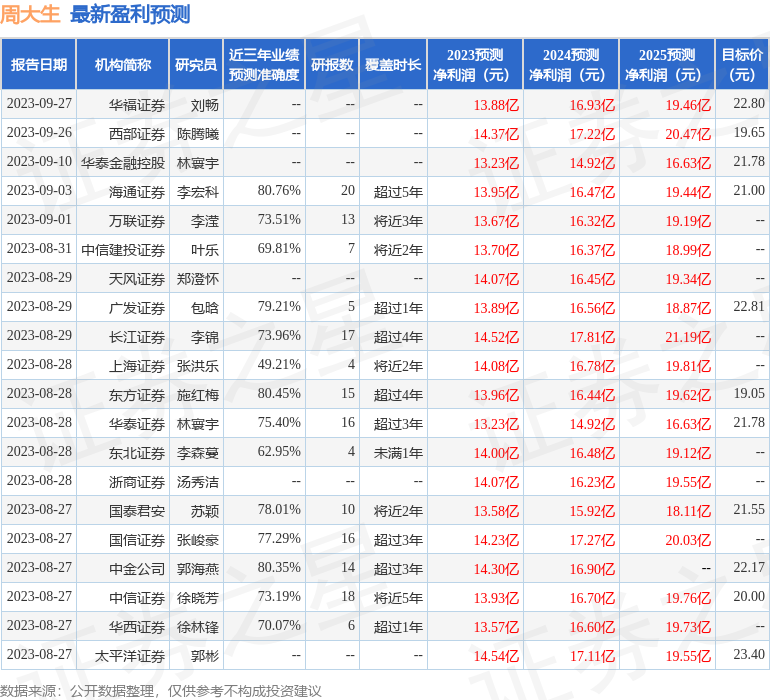Click accuracy value 73.51%
This screenshot has width=770, height=700.
click(279, 220)
